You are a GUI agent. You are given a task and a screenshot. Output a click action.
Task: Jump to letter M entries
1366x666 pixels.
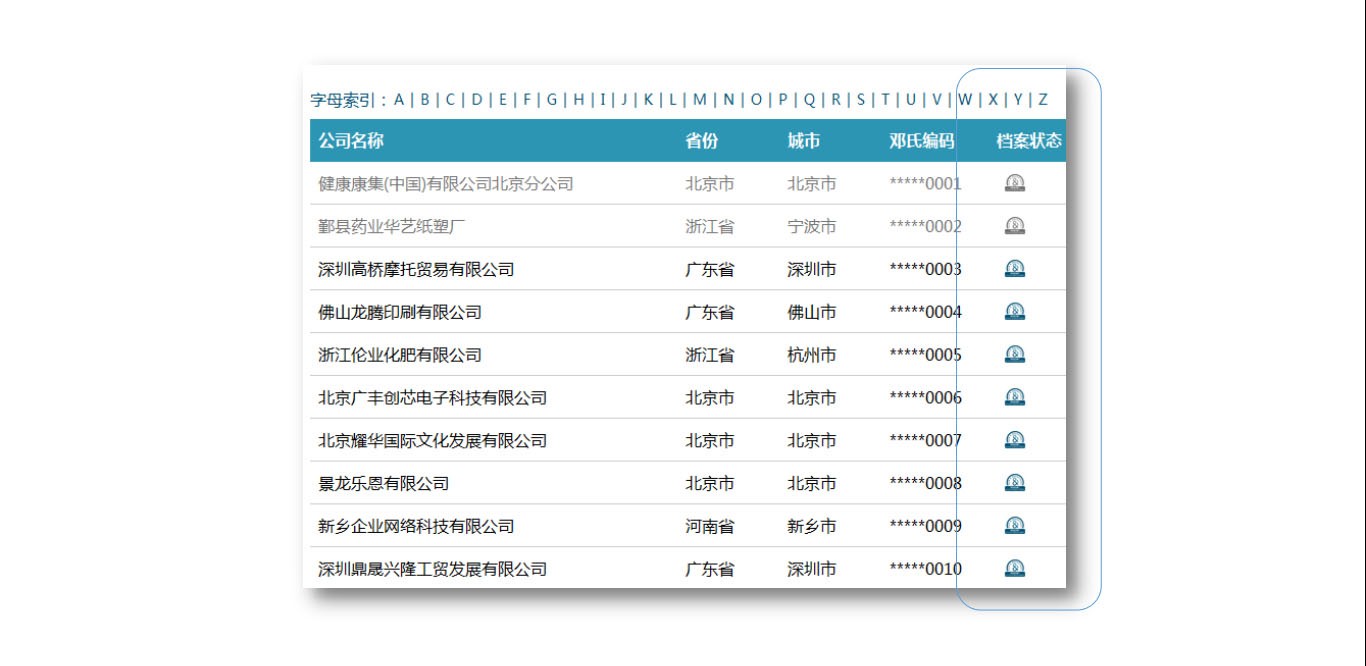point(700,100)
